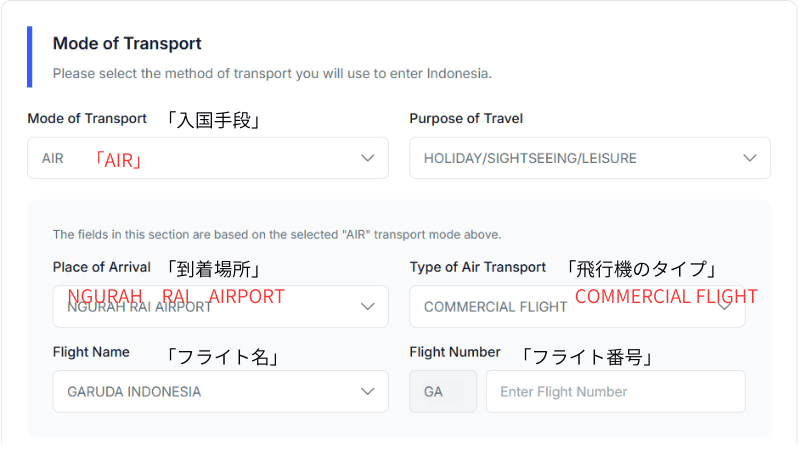Click the Purpose of Travel label

pyautogui.click(x=466, y=118)
